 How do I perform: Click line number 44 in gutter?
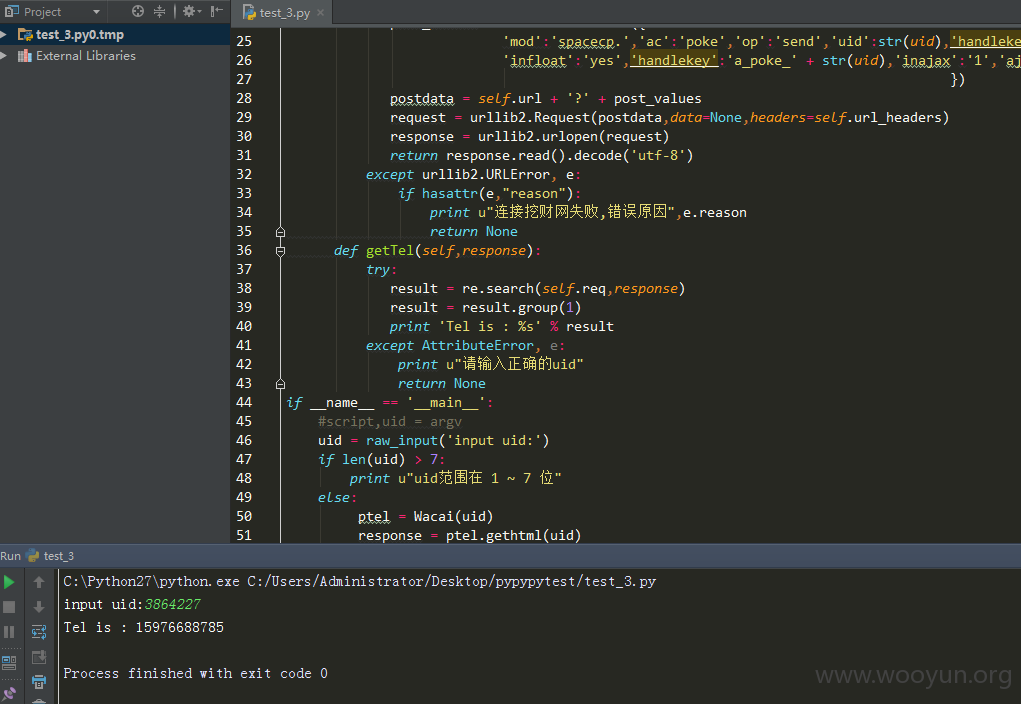click(244, 402)
